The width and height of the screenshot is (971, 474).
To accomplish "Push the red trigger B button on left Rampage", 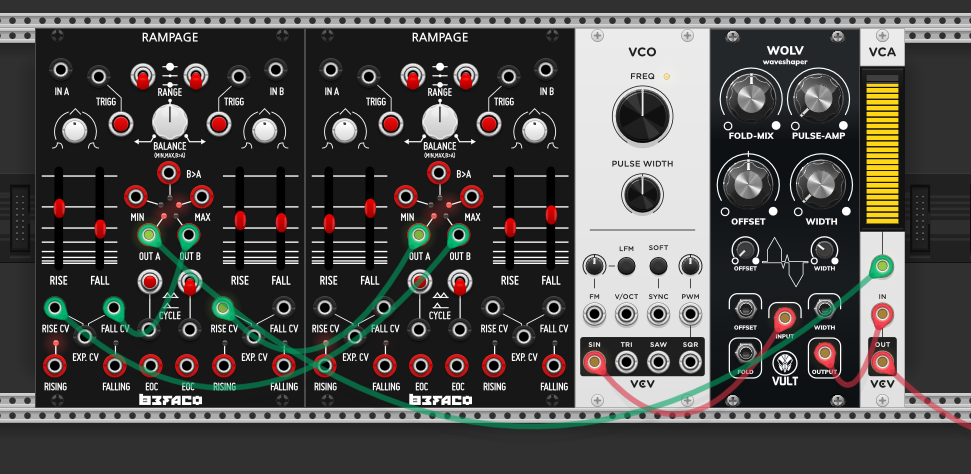I will pyautogui.click(x=219, y=124).
